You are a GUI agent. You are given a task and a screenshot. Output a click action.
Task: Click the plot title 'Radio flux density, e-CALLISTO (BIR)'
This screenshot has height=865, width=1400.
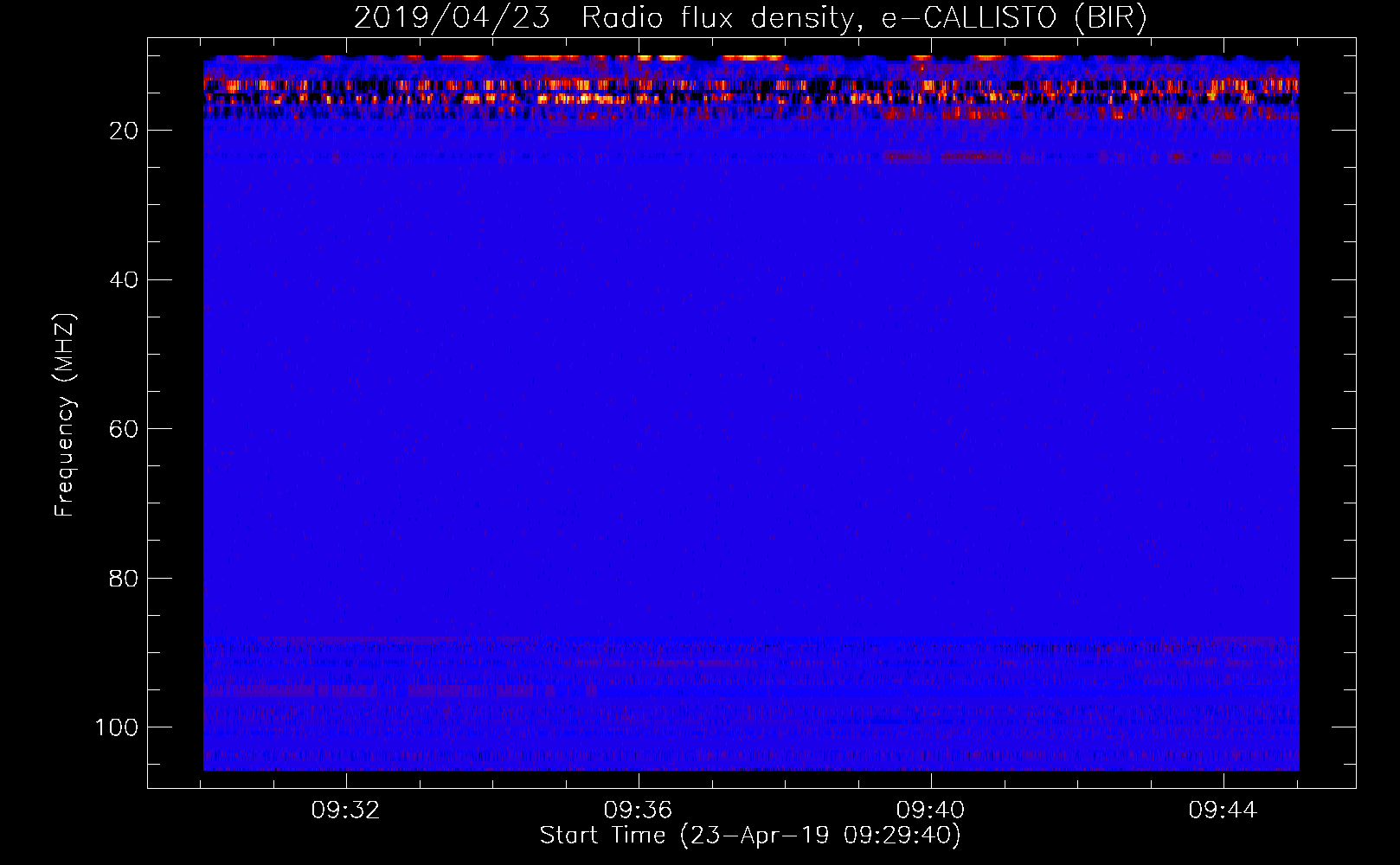[864, 18]
